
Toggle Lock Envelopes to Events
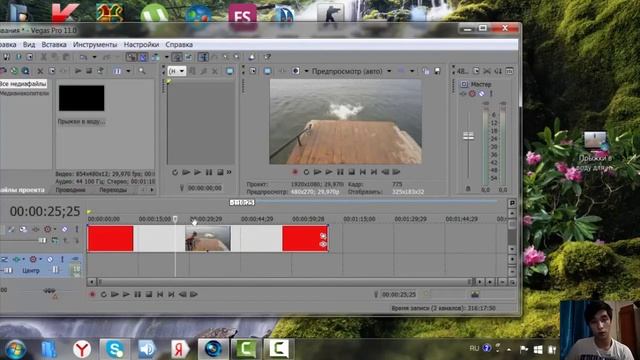[x=177, y=57]
